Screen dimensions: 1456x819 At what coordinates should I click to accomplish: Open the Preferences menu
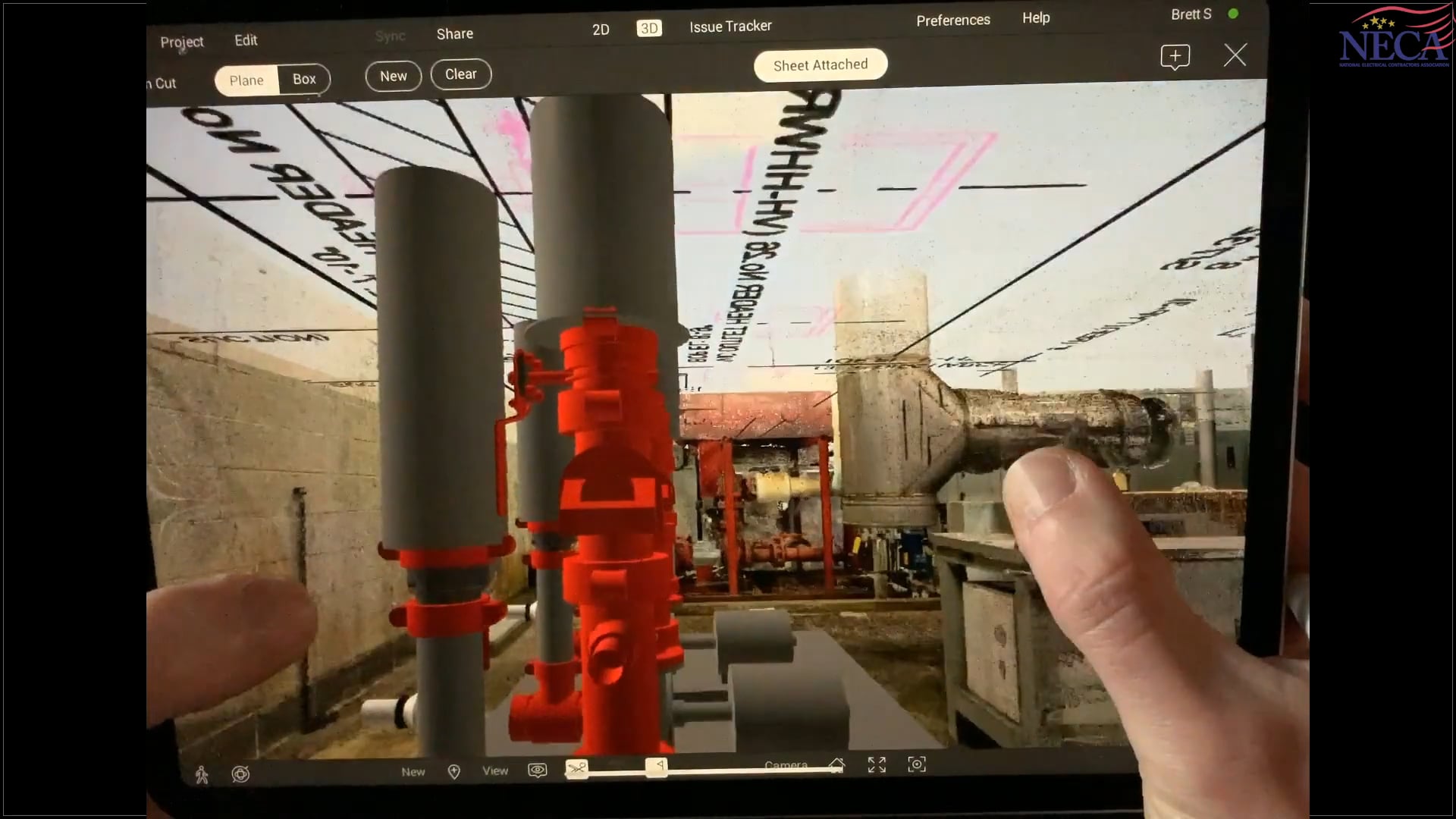[x=952, y=20]
